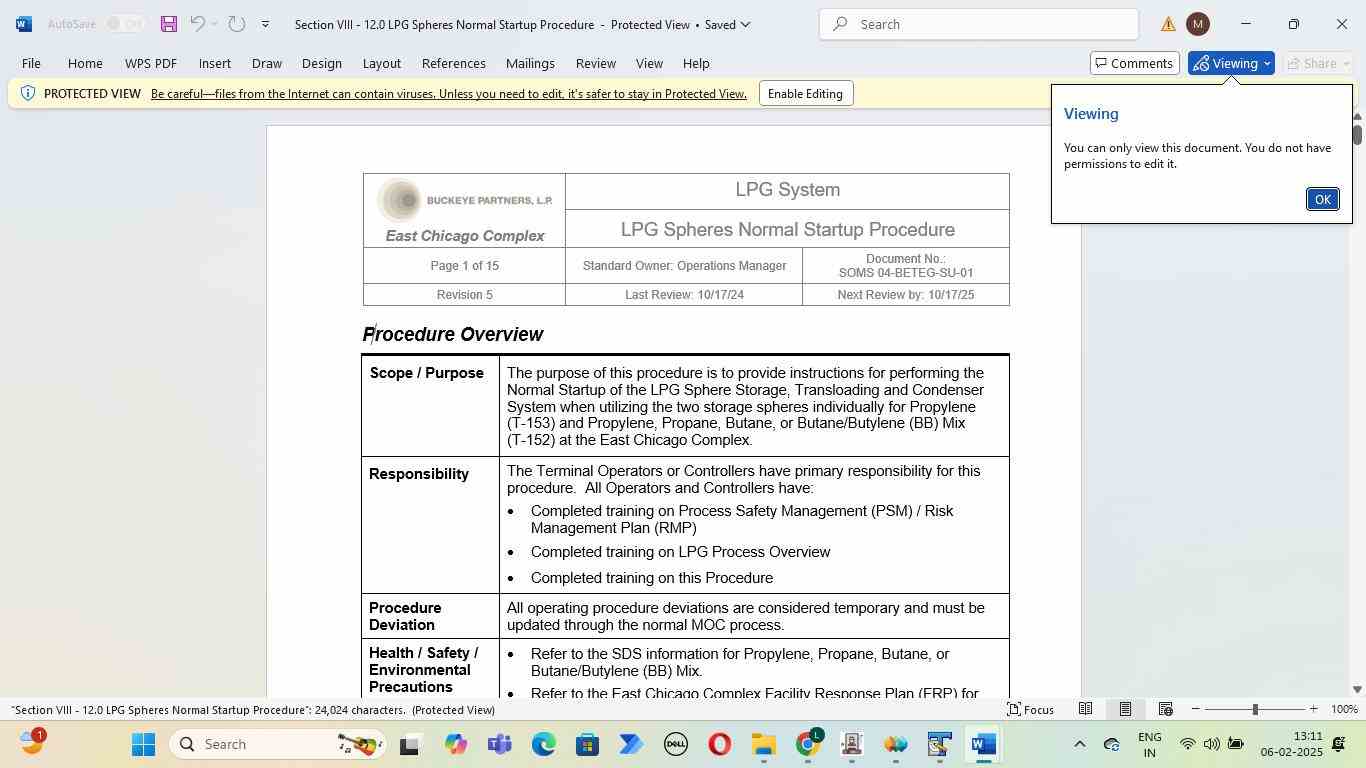Click scrollbar down arrow

(1357, 689)
